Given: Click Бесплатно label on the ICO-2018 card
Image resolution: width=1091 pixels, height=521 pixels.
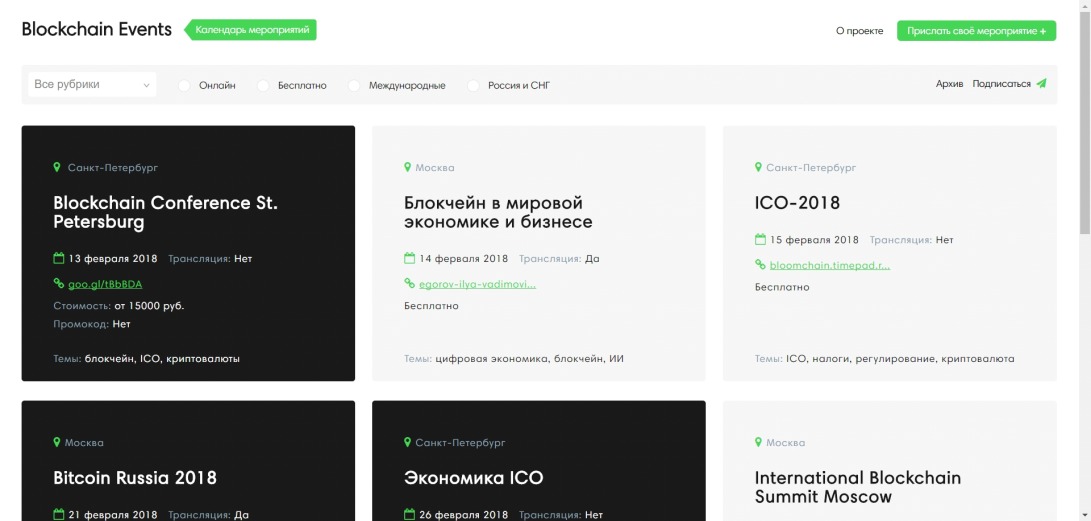Looking at the screenshot, I should pyautogui.click(x=782, y=287).
